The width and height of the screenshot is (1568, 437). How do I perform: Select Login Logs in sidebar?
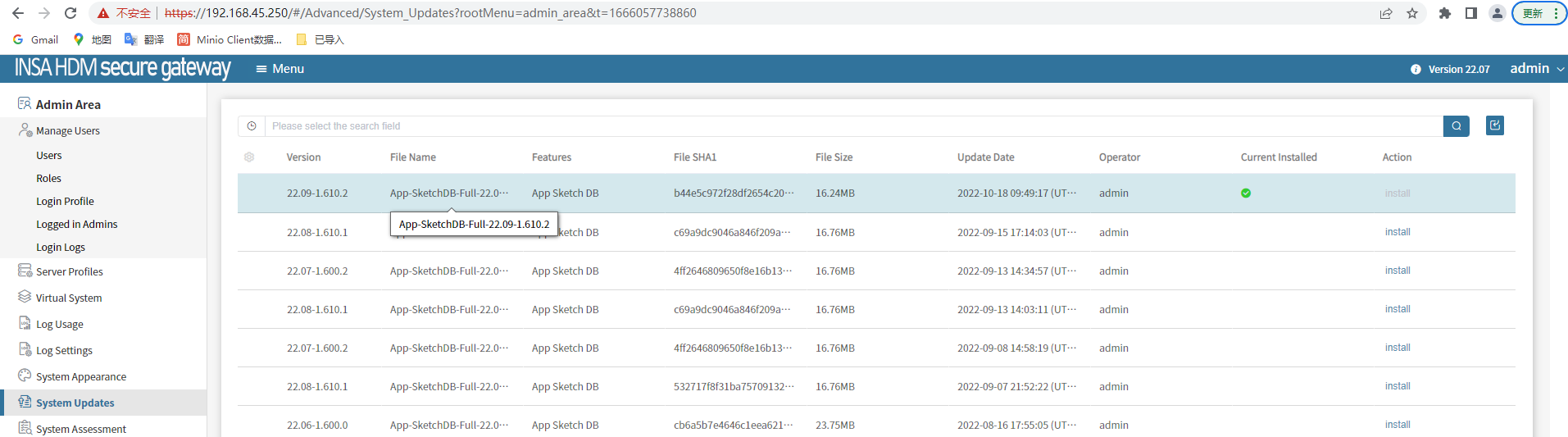click(x=61, y=248)
